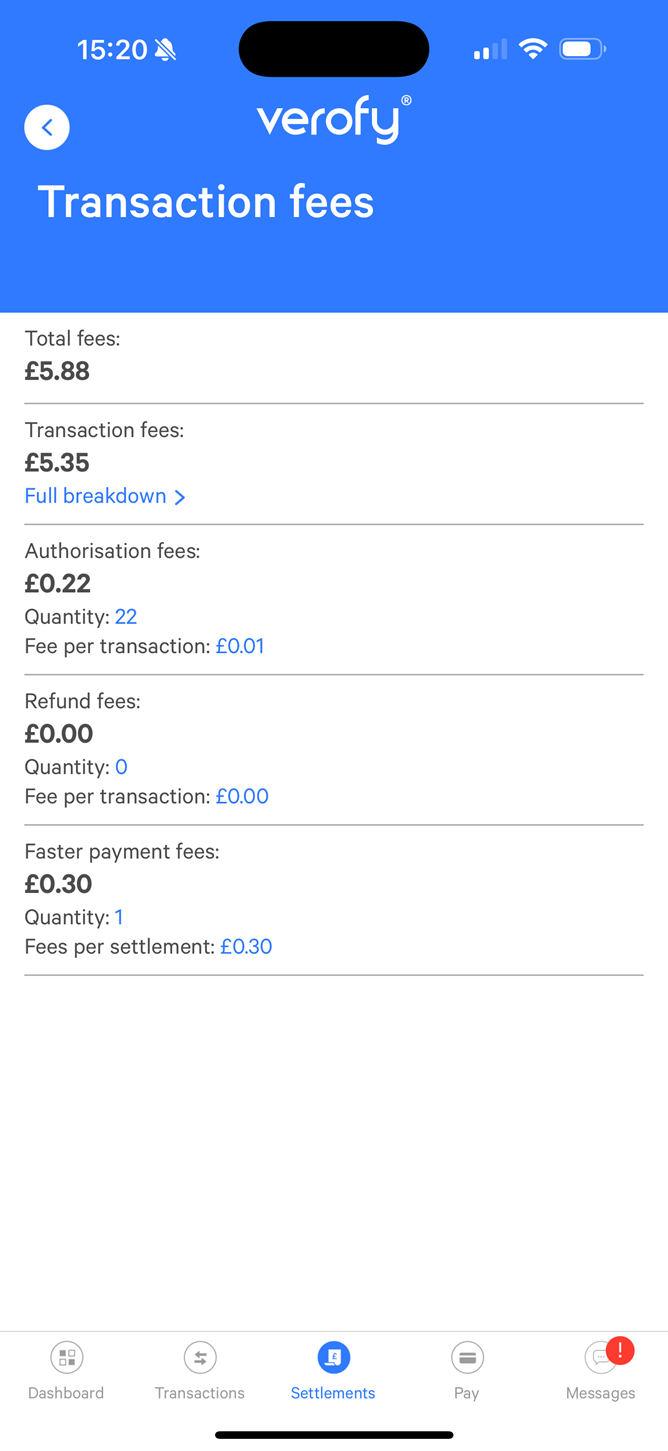Tap the silent mode bell icon
The image size is (668, 1451).
point(166,50)
